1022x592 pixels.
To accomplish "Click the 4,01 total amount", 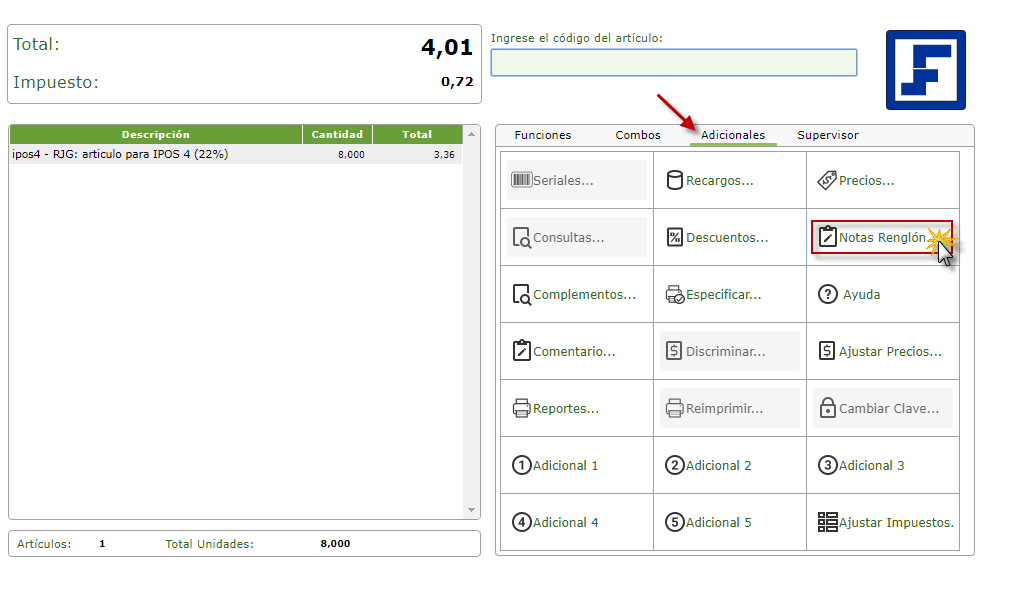I will pos(446,47).
